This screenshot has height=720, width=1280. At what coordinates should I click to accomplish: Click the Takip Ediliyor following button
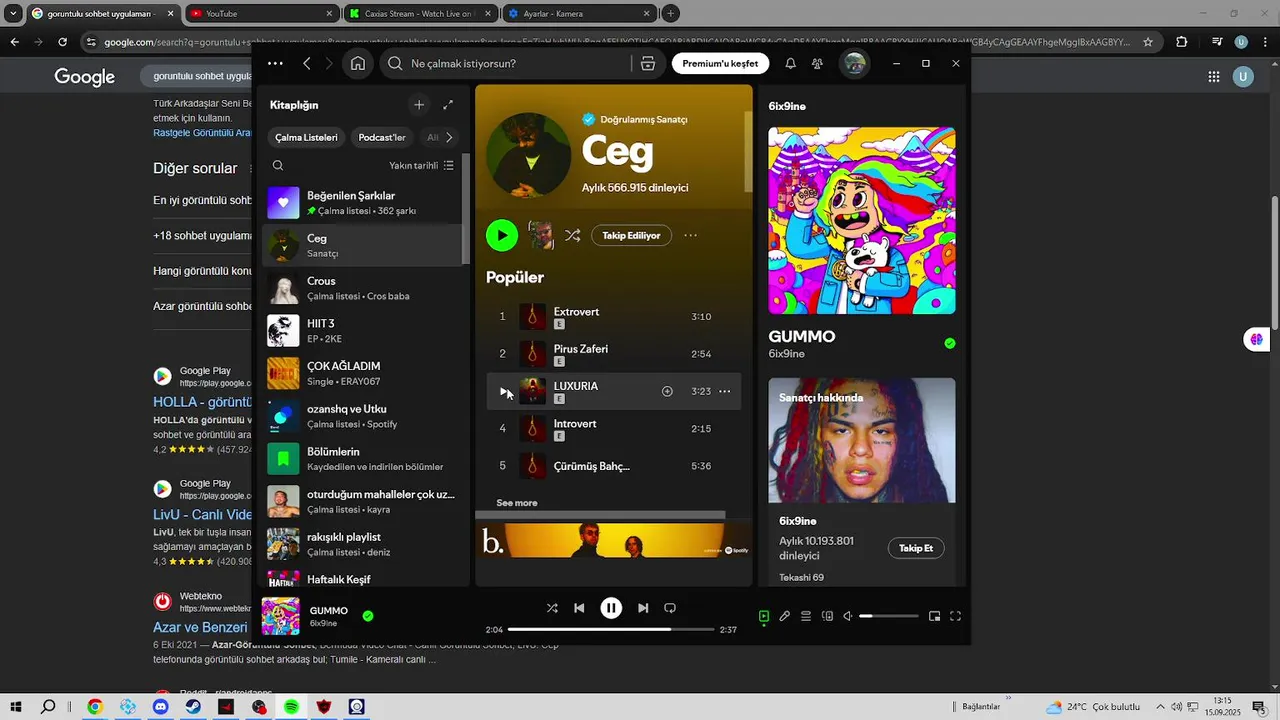631,236
